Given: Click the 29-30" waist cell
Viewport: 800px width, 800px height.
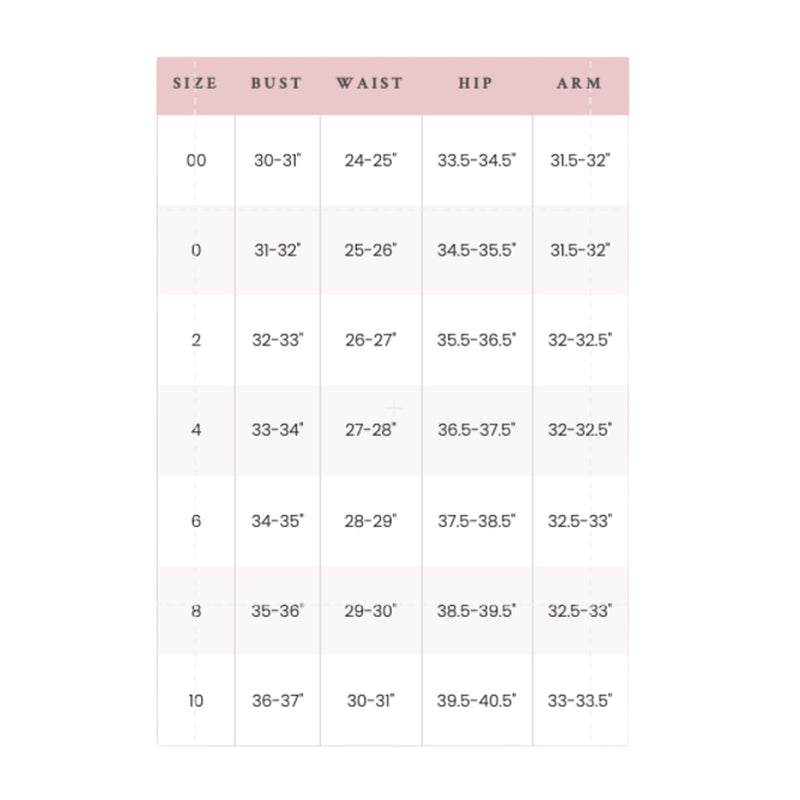Looking at the screenshot, I should pos(370,611).
